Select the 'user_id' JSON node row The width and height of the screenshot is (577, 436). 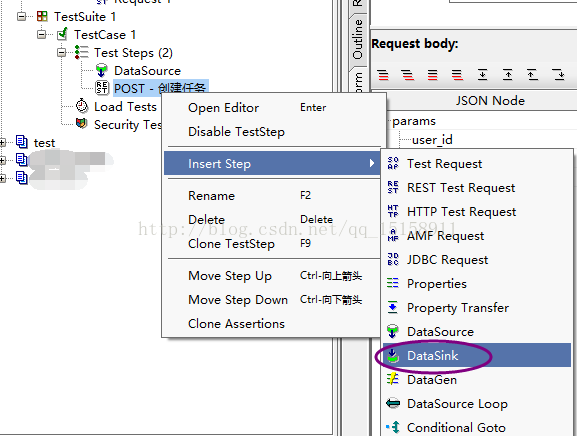432,140
